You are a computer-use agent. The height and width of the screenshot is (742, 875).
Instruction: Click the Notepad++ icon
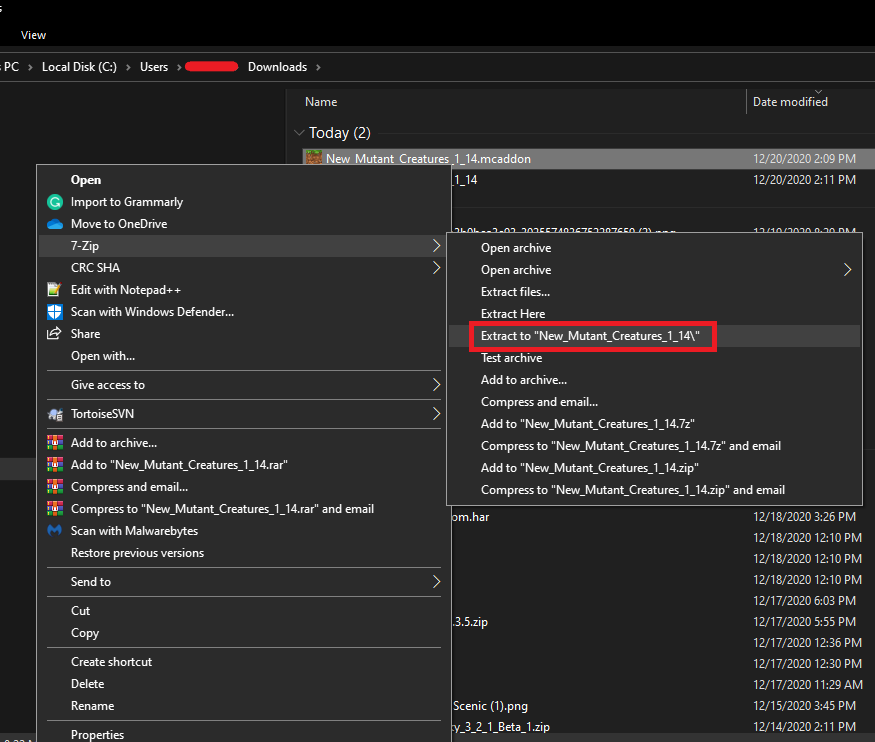53,289
